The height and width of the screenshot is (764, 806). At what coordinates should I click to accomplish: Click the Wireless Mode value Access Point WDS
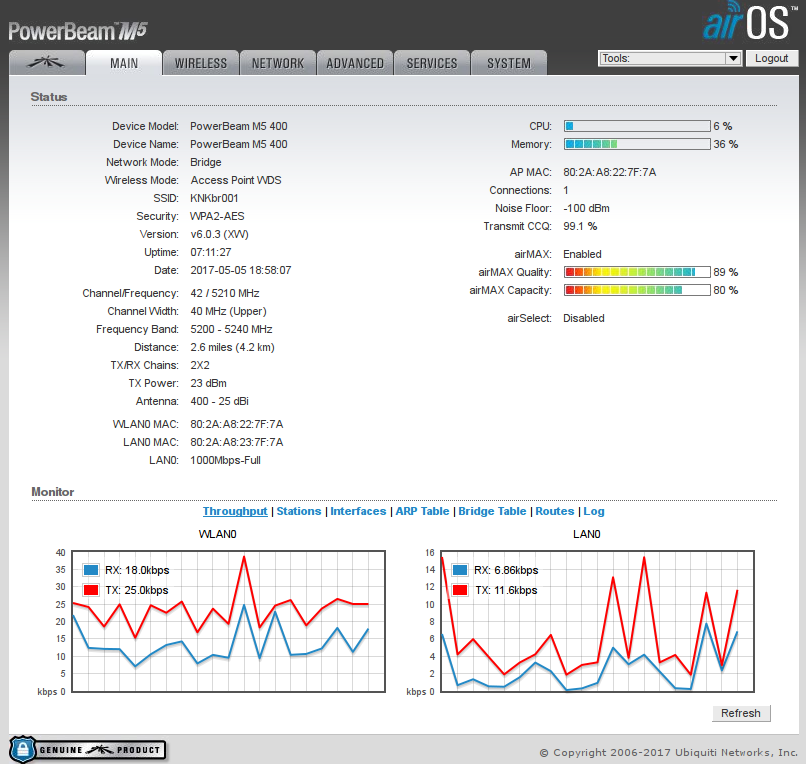[236, 180]
